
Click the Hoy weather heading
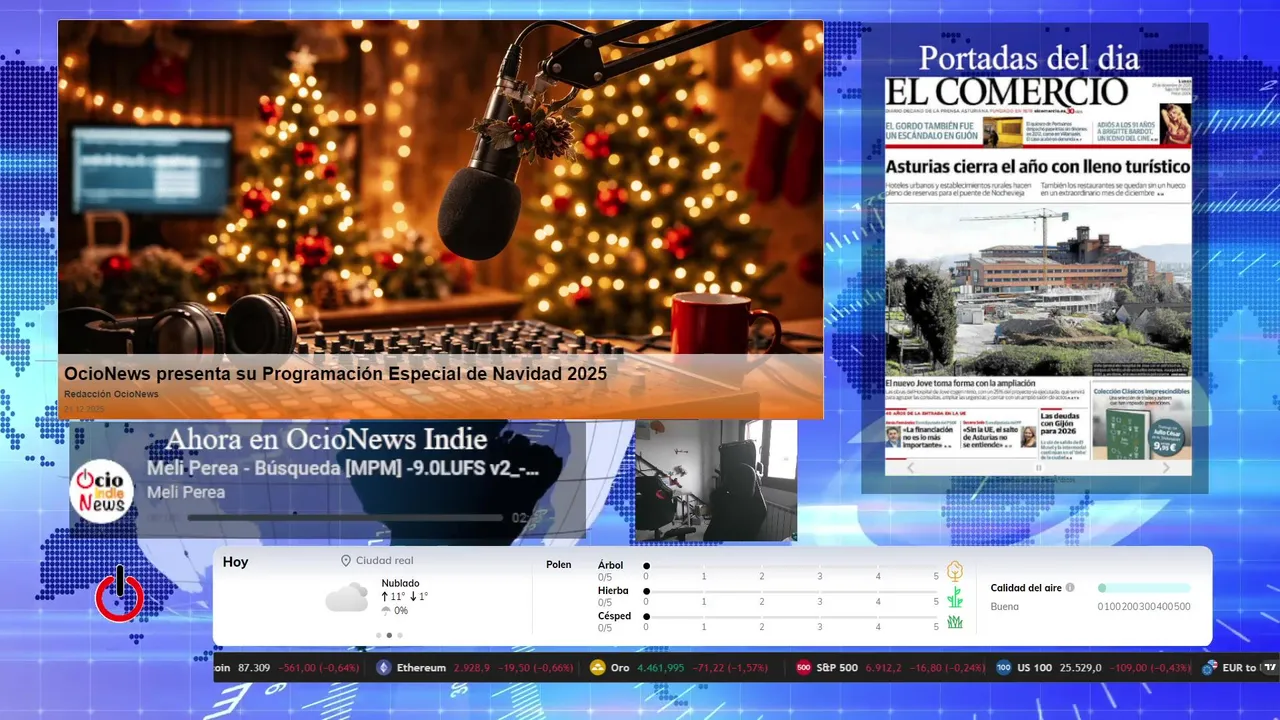(x=235, y=562)
